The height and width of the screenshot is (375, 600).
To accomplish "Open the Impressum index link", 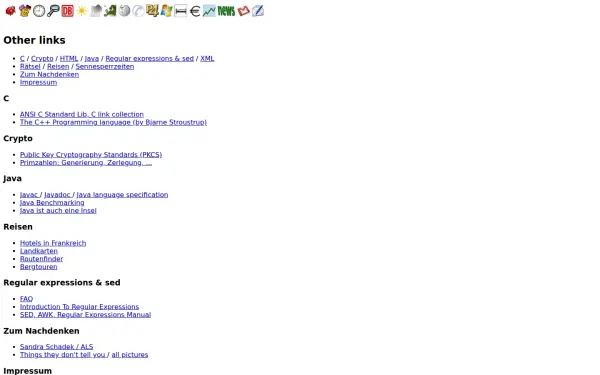I will 38,83.
